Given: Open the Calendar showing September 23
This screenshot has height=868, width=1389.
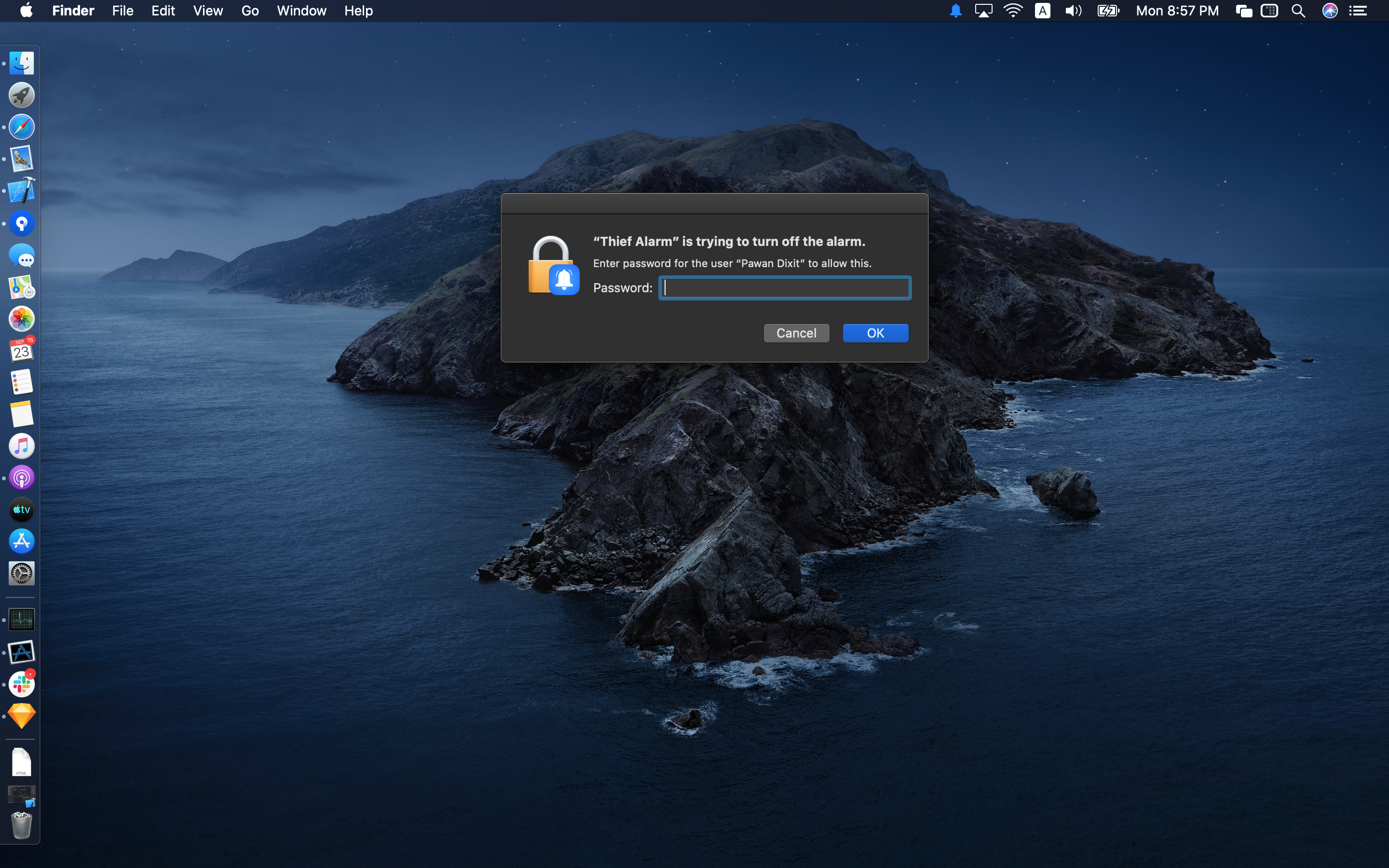Looking at the screenshot, I should tap(21, 350).
